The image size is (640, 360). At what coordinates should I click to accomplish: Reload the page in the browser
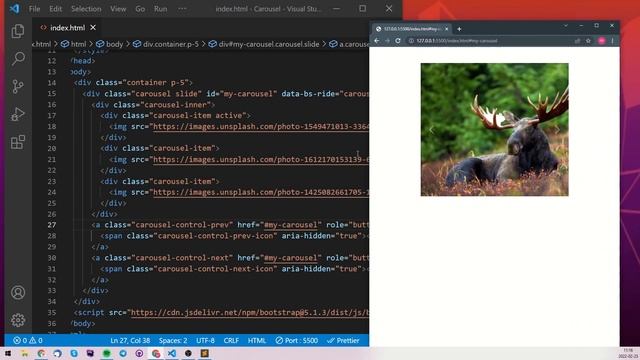tap(398, 41)
